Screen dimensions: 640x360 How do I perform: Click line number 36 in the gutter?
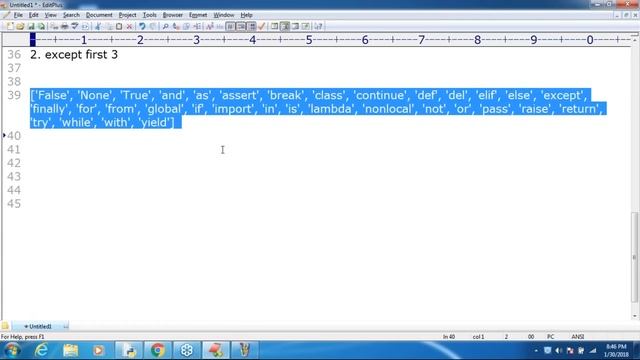click(x=14, y=55)
